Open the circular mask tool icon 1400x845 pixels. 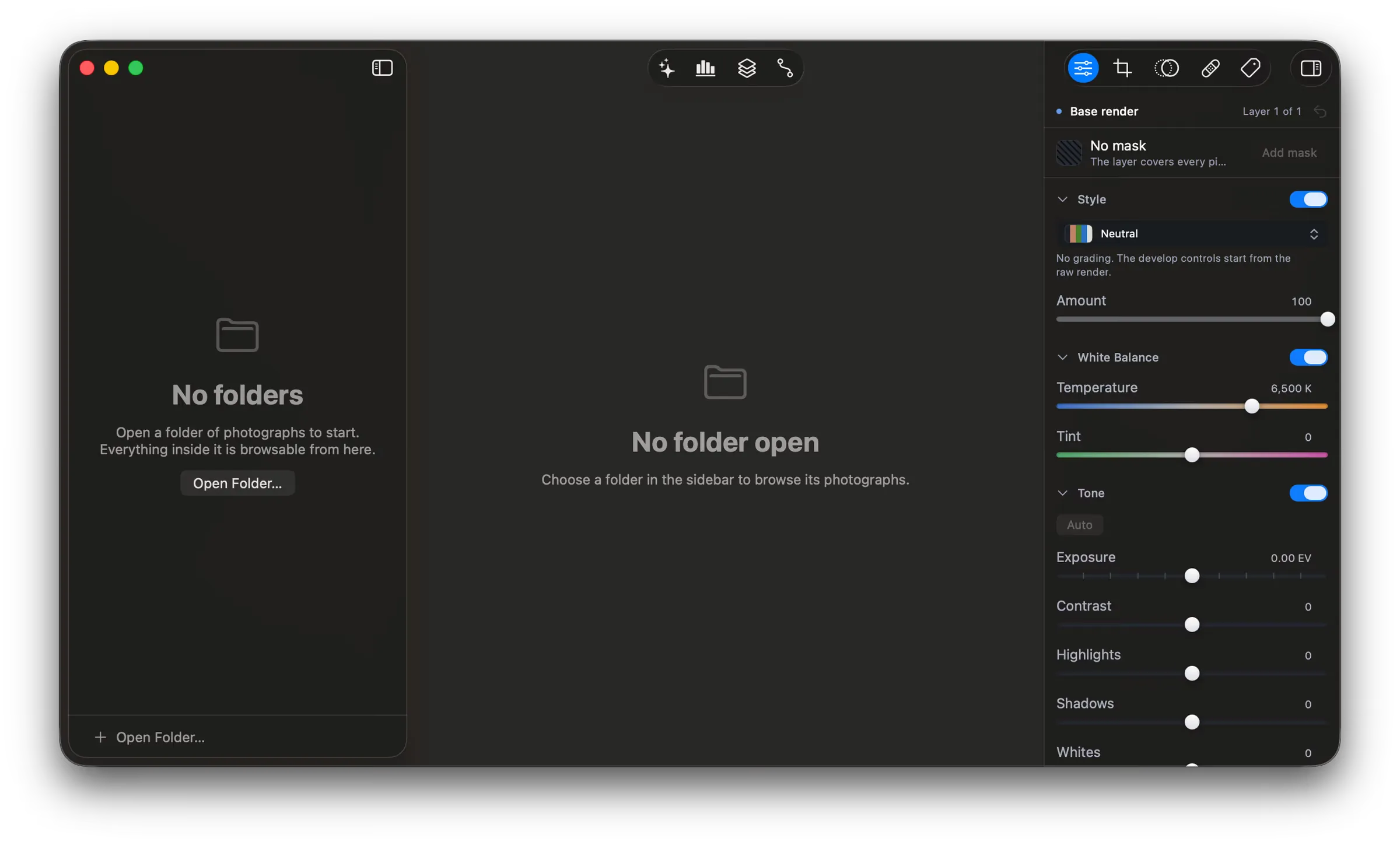click(x=1166, y=68)
